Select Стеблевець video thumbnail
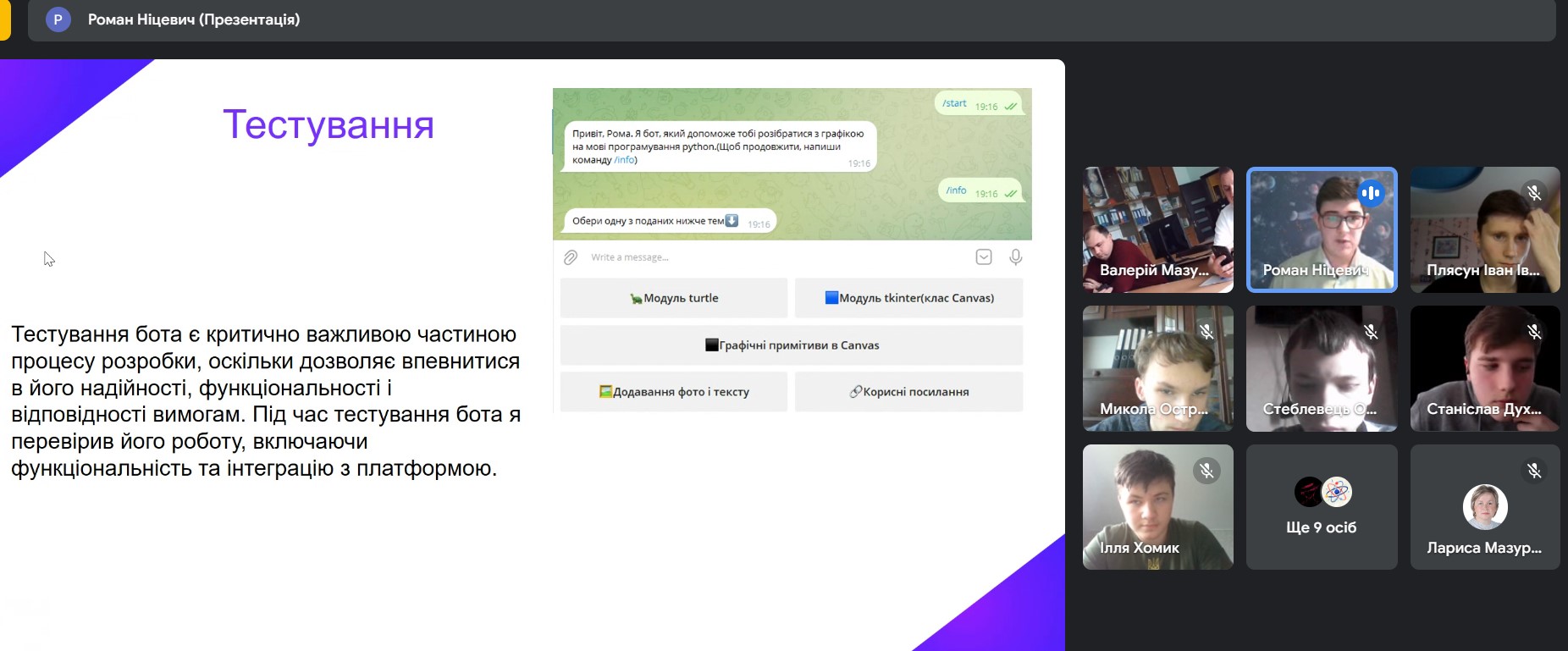This screenshot has height=651, width=1568. click(x=1322, y=368)
